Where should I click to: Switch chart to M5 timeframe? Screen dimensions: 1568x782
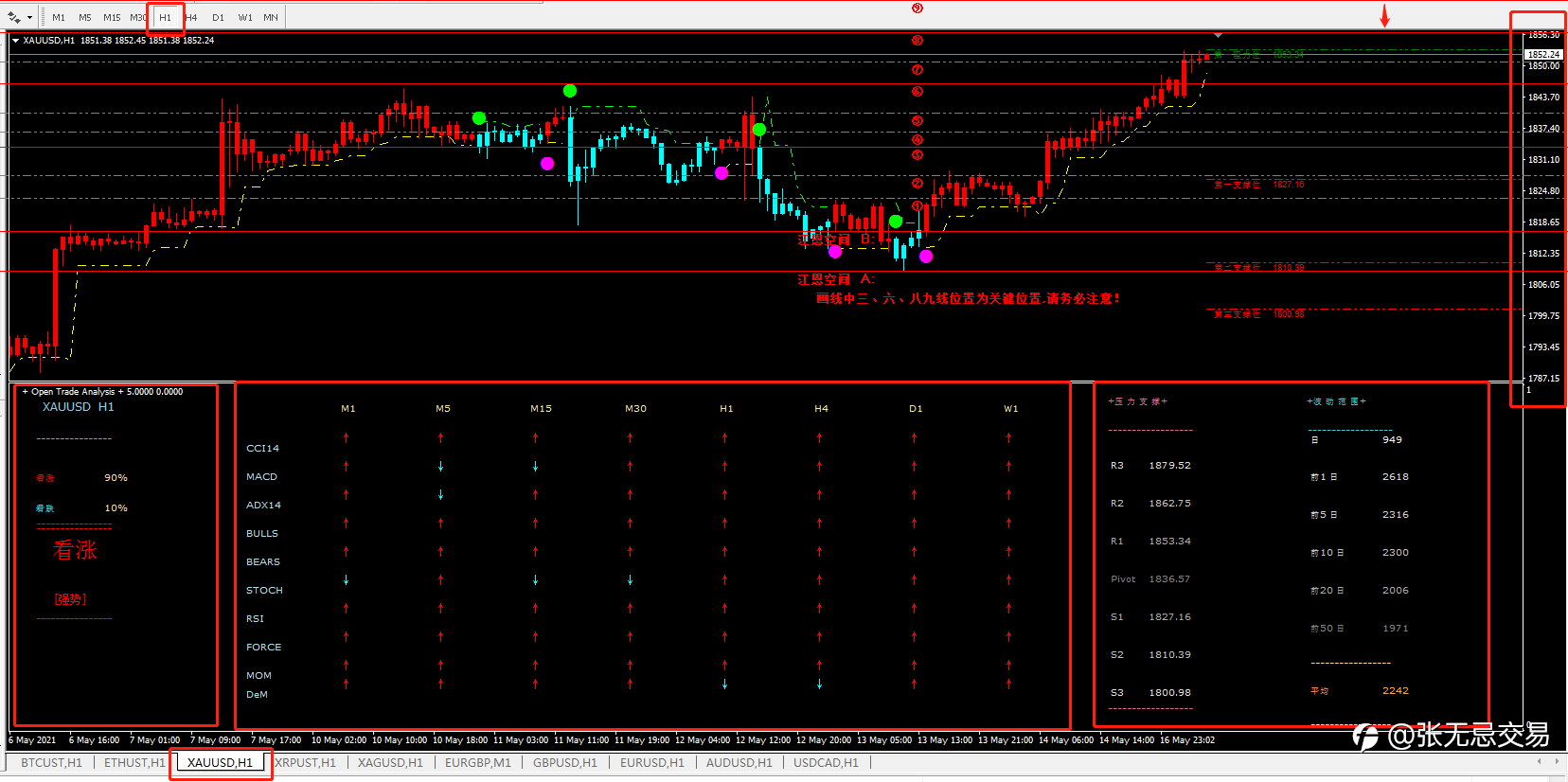pos(85,17)
